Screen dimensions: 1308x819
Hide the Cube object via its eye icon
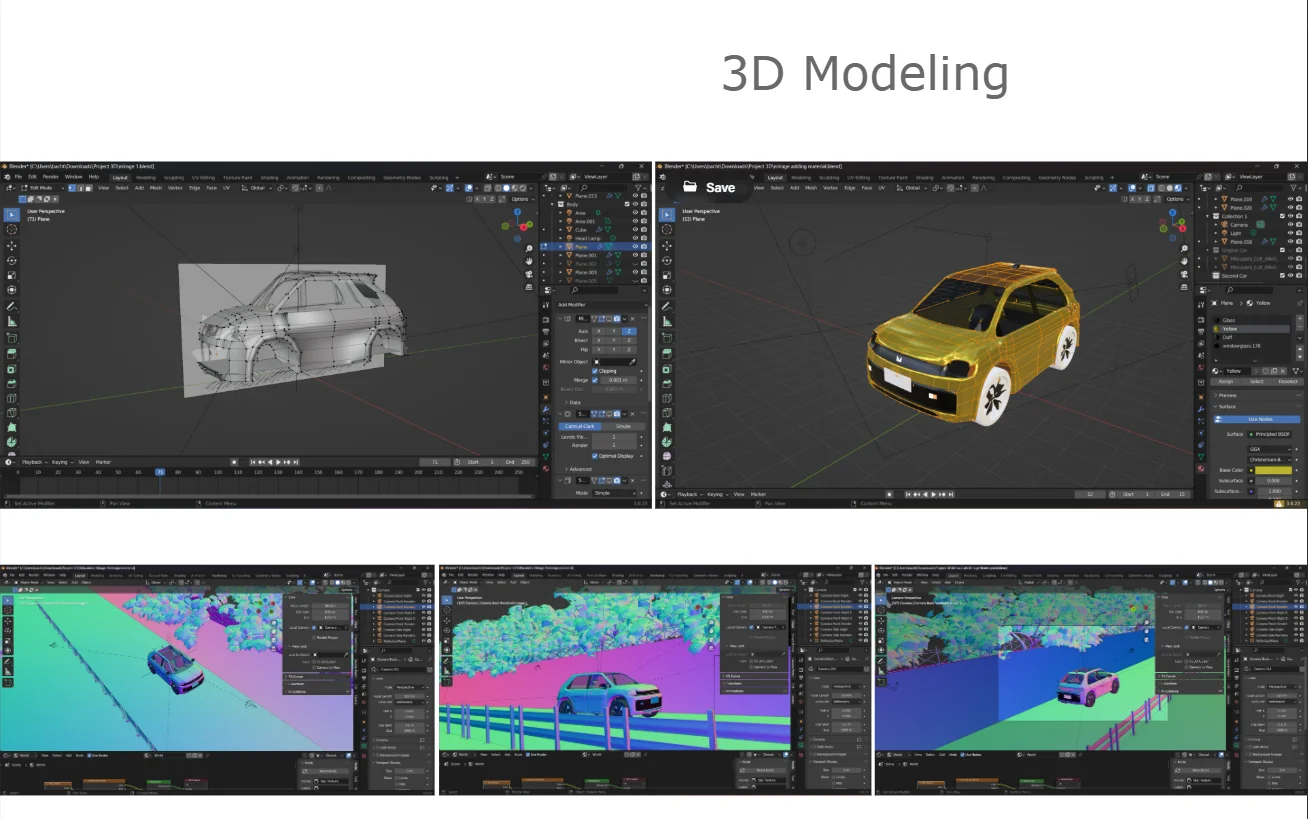click(x=634, y=230)
